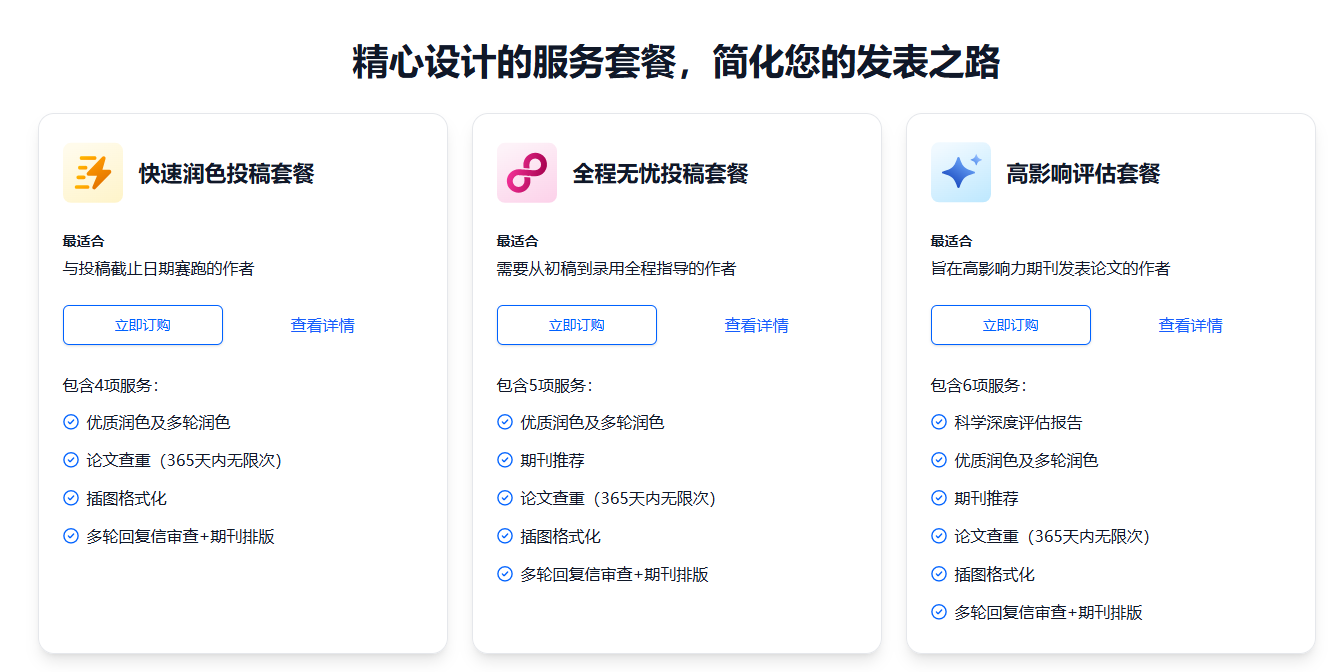This screenshot has width=1342, height=672.
Task: Click the sparkle icon of 高影响评估套餐
Action: [x=960, y=172]
